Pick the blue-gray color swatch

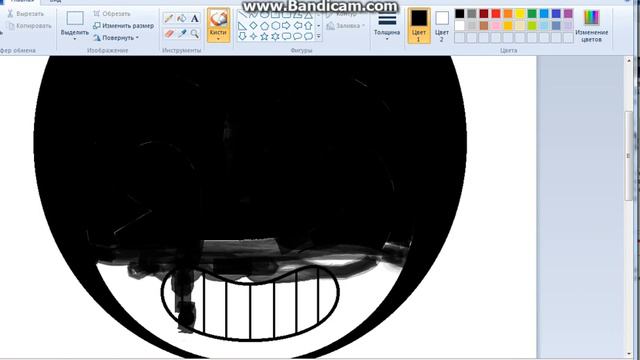556,26
